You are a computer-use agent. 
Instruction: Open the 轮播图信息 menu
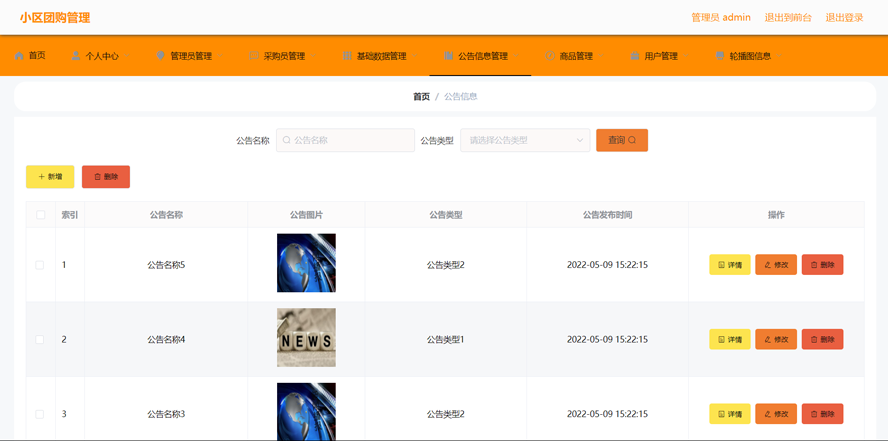coord(749,55)
